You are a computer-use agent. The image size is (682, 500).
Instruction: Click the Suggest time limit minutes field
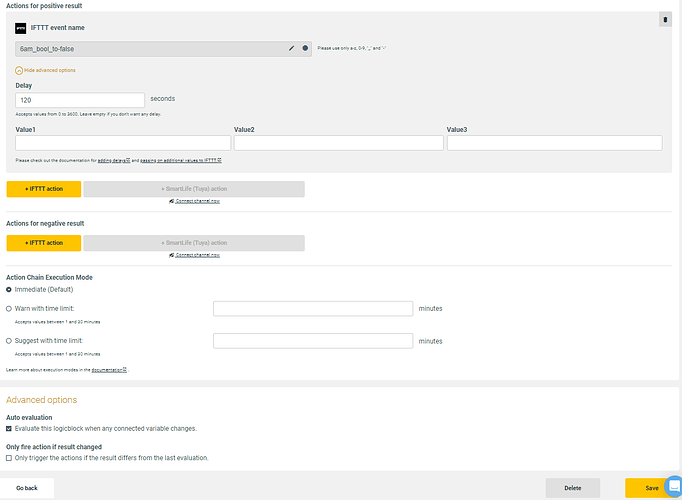tap(313, 341)
